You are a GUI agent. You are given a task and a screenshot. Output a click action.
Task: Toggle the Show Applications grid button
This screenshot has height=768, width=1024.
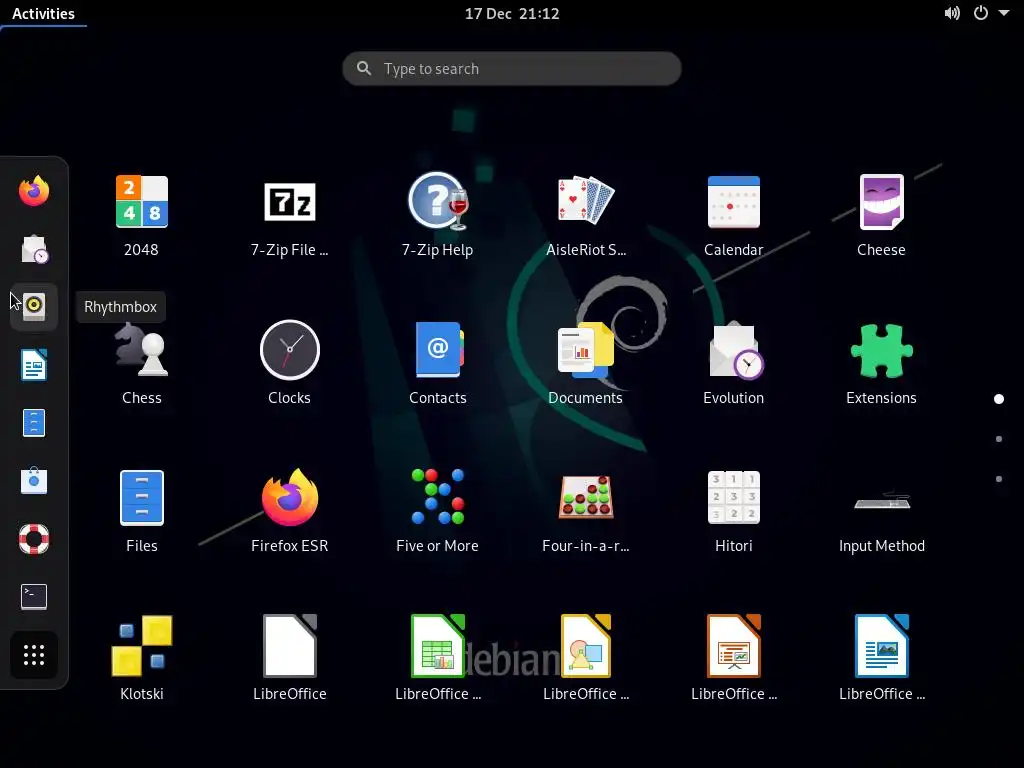[x=34, y=654]
